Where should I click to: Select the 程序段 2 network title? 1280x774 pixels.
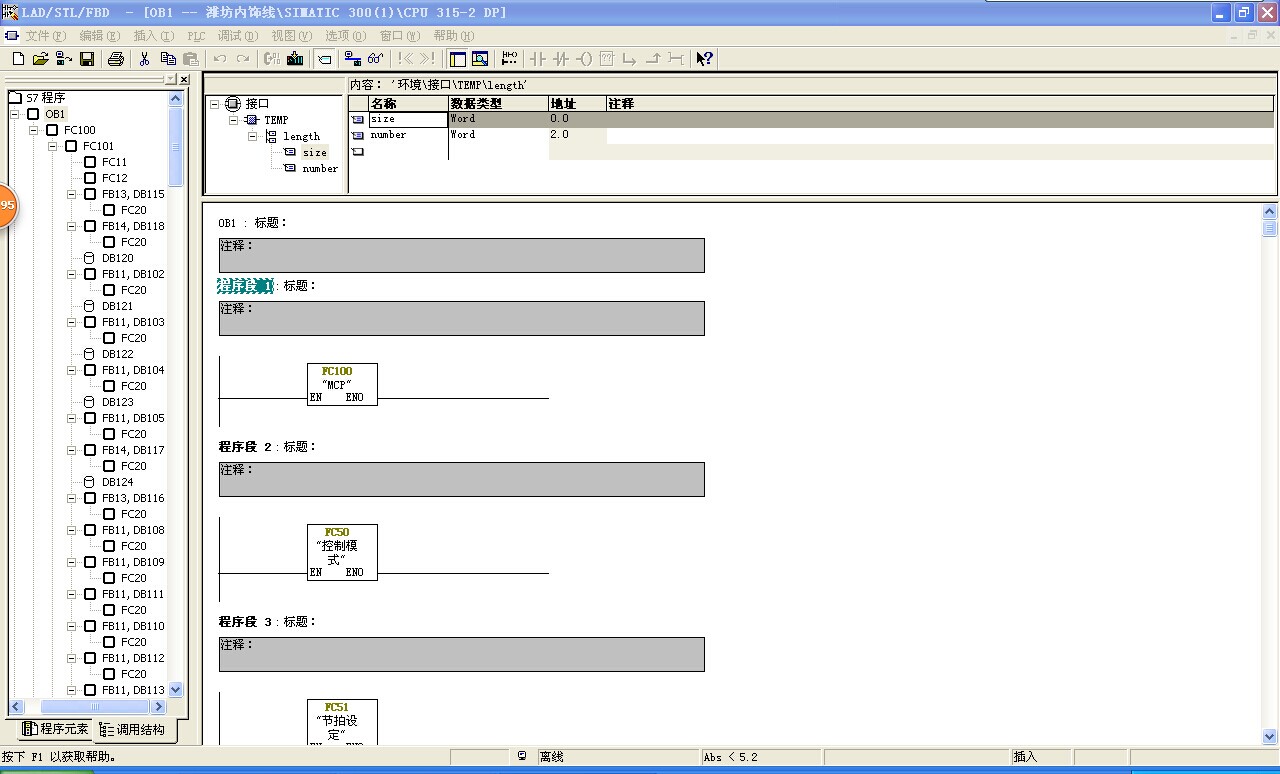[x=246, y=447]
